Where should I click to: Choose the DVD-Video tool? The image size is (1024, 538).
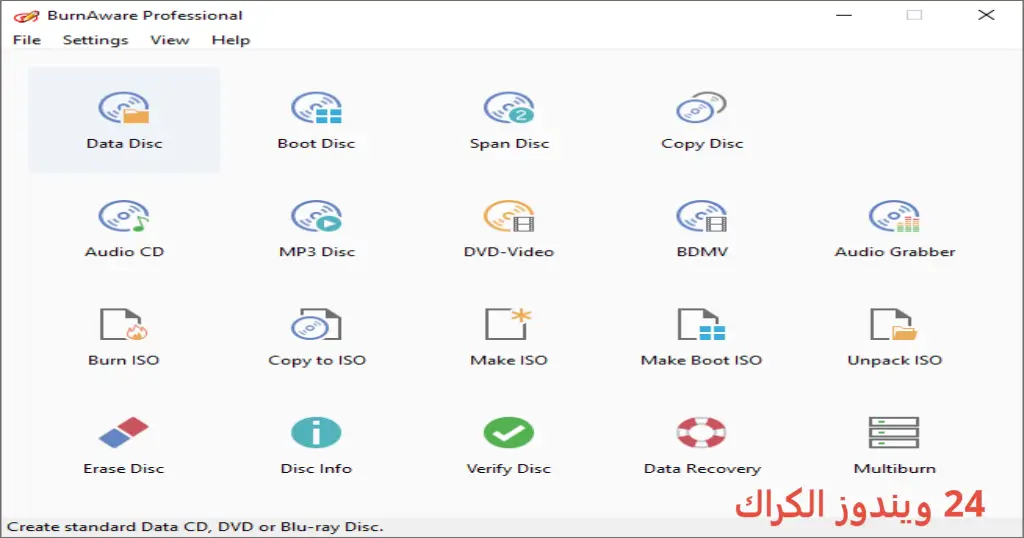coord(509,229)
